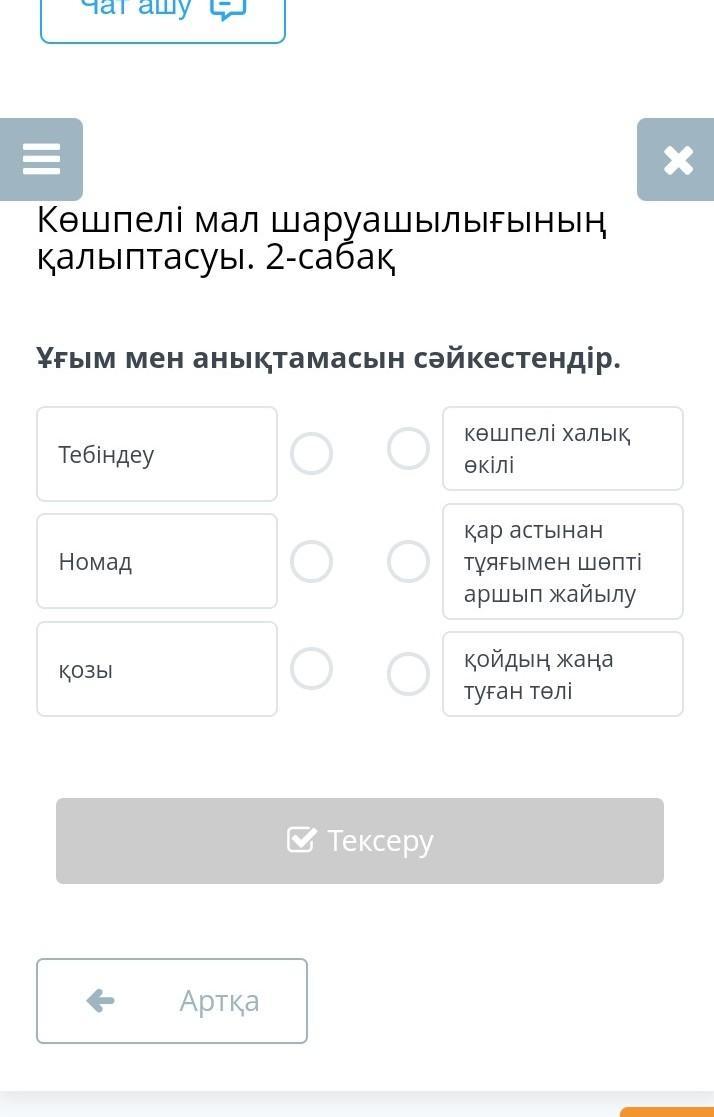Click the back arrow icon
Image resolution: width=714 pixels, height=1117 pixels.
pyautogui.click(x=101, y=1000)
